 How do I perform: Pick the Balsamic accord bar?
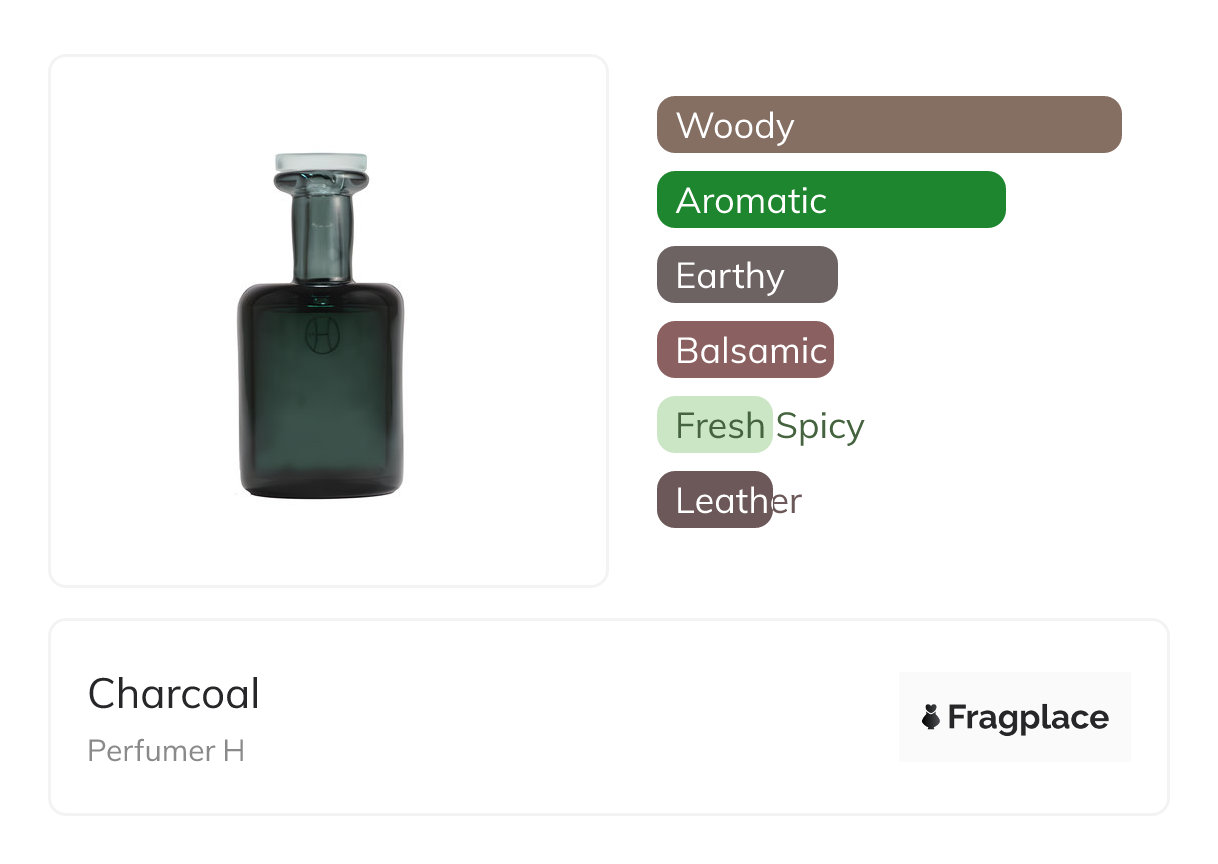[x=745, y=350]
